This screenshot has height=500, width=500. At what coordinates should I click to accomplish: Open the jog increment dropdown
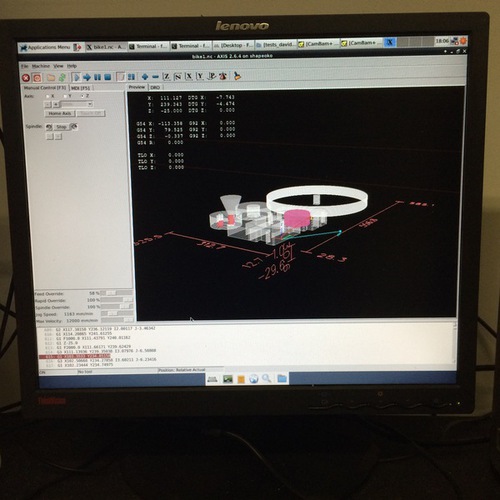[x=77, y=104]
